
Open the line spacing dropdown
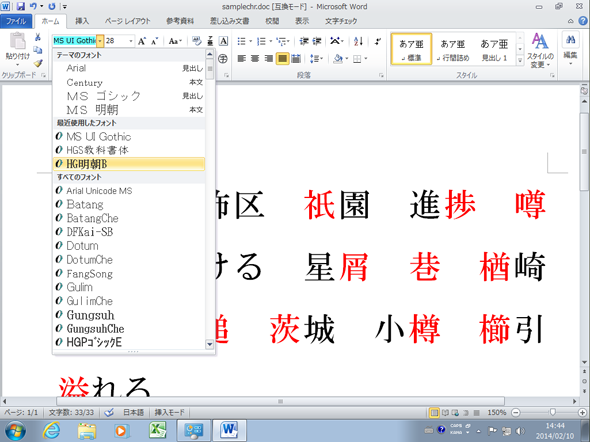point(316,59)
